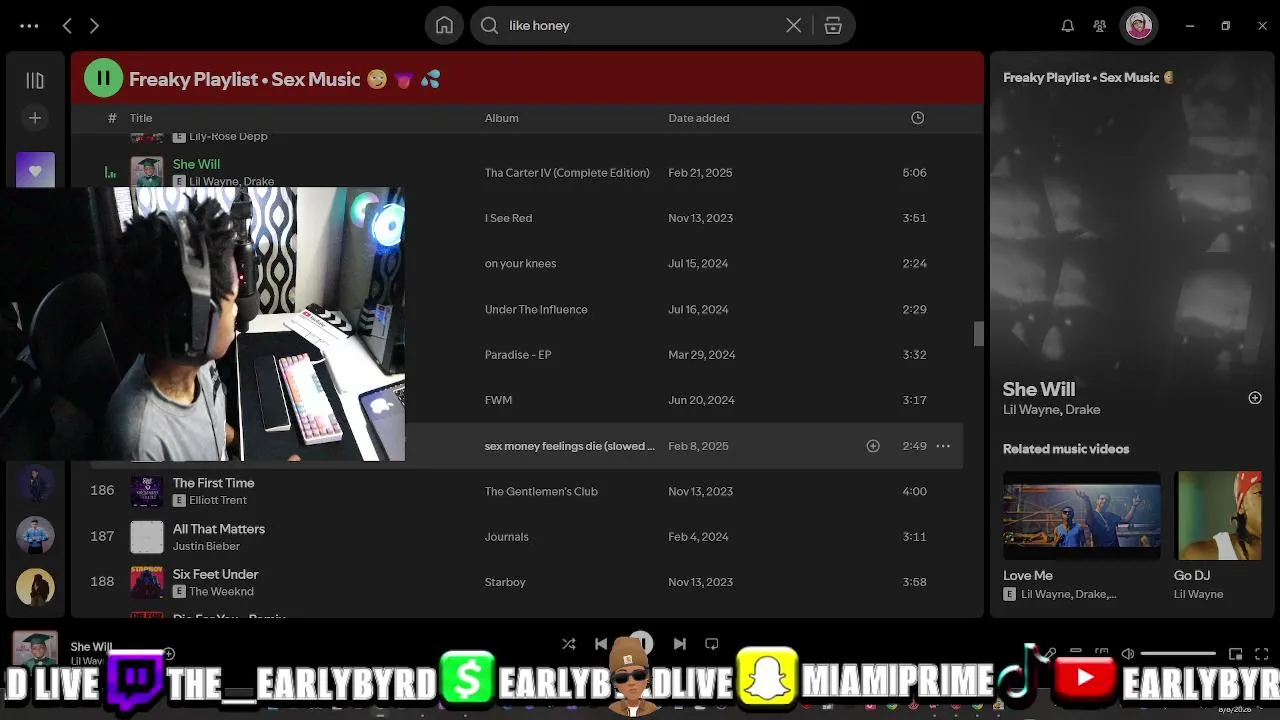
Task: Open album 'sex money feelings die (slowed'
Action: pos(570,446)
